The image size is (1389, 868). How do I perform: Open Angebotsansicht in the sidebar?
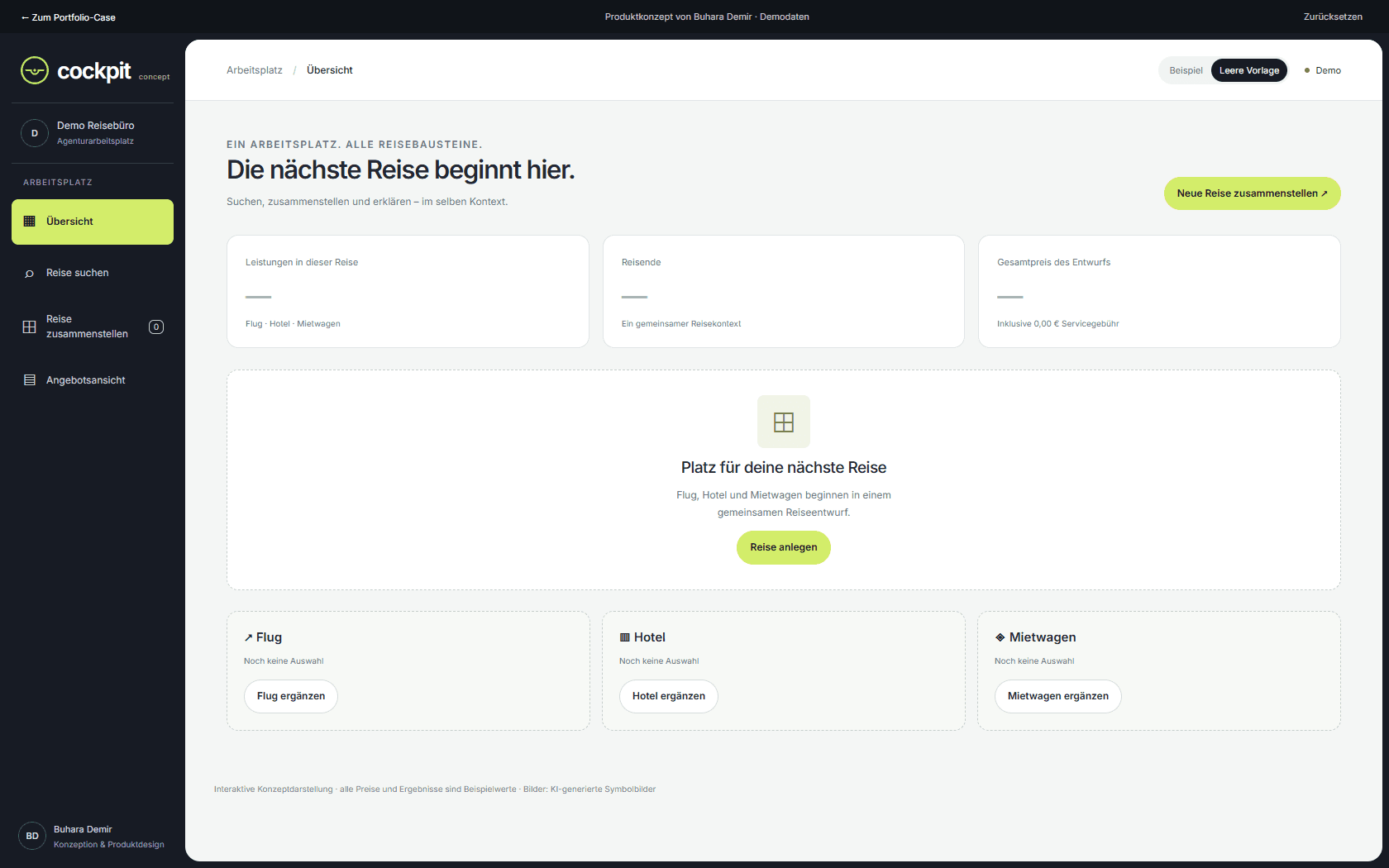[93, 380]
